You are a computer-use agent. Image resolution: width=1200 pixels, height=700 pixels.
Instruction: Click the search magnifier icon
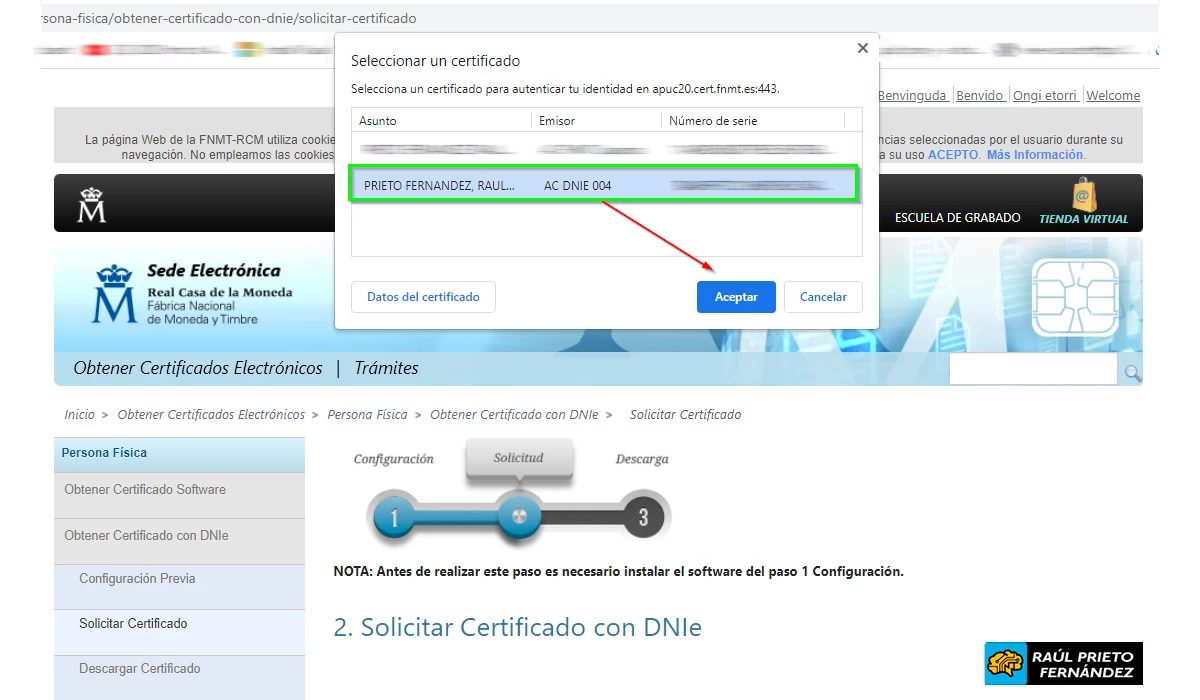click(1131, 370)
